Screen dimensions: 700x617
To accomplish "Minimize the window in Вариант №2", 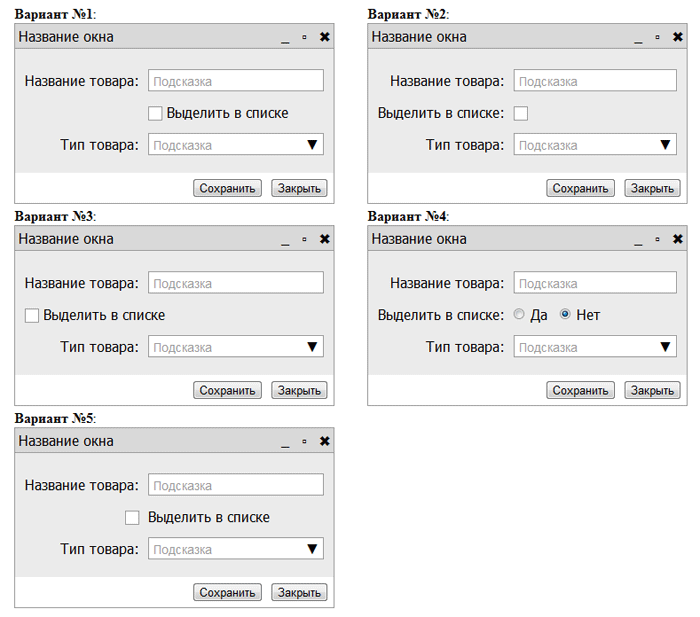I will pos(638,37).
